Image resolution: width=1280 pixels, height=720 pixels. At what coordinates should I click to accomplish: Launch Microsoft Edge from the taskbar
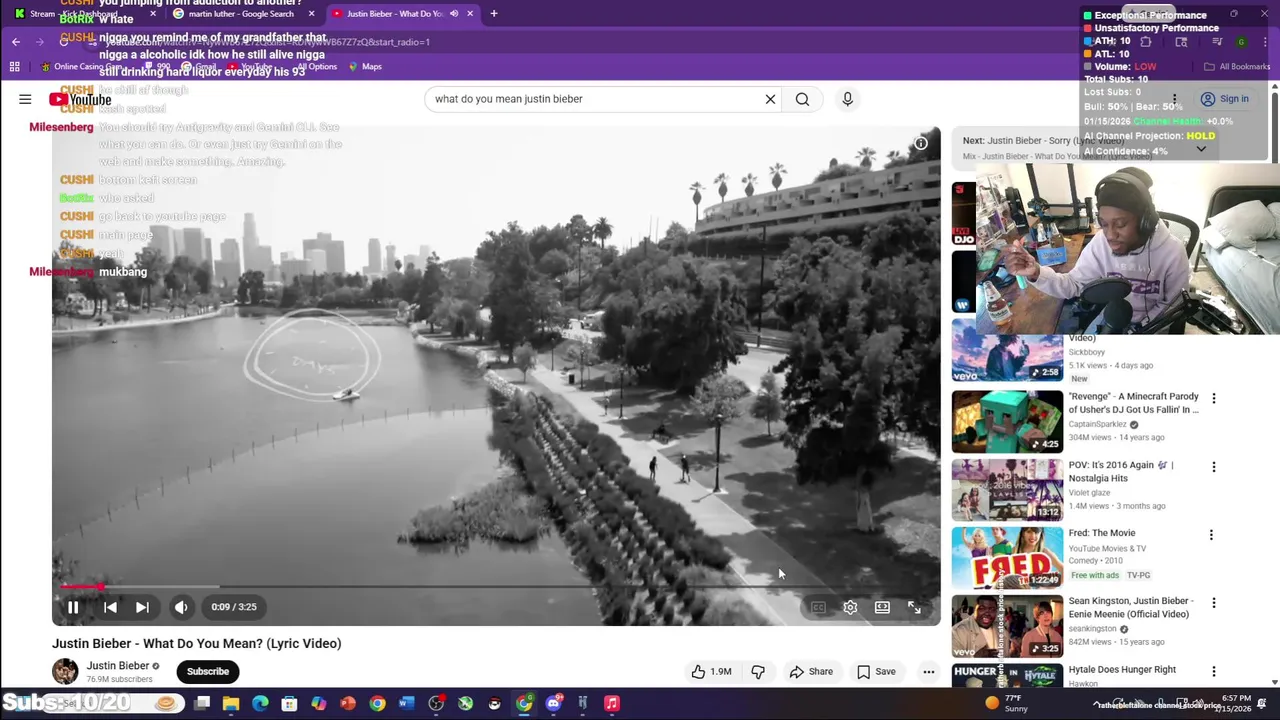point(260,704)
